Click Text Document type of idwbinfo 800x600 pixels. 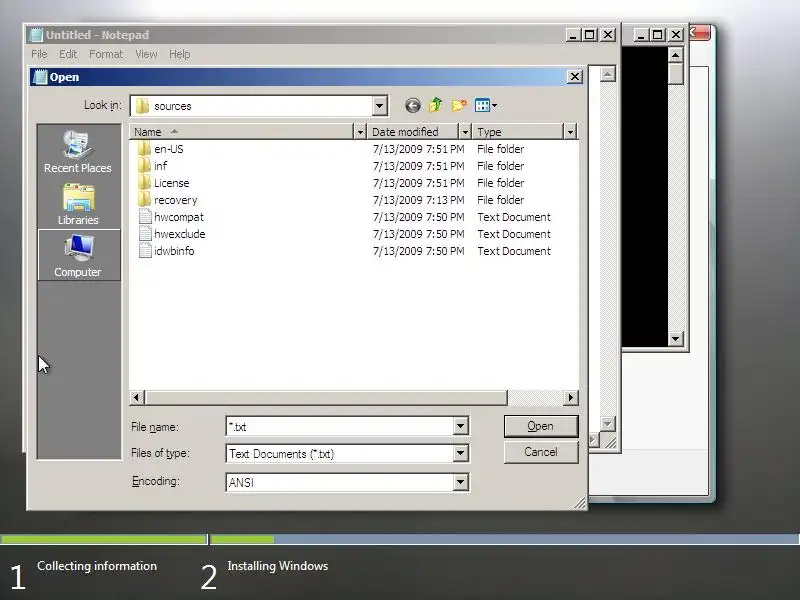coord(514,251)
